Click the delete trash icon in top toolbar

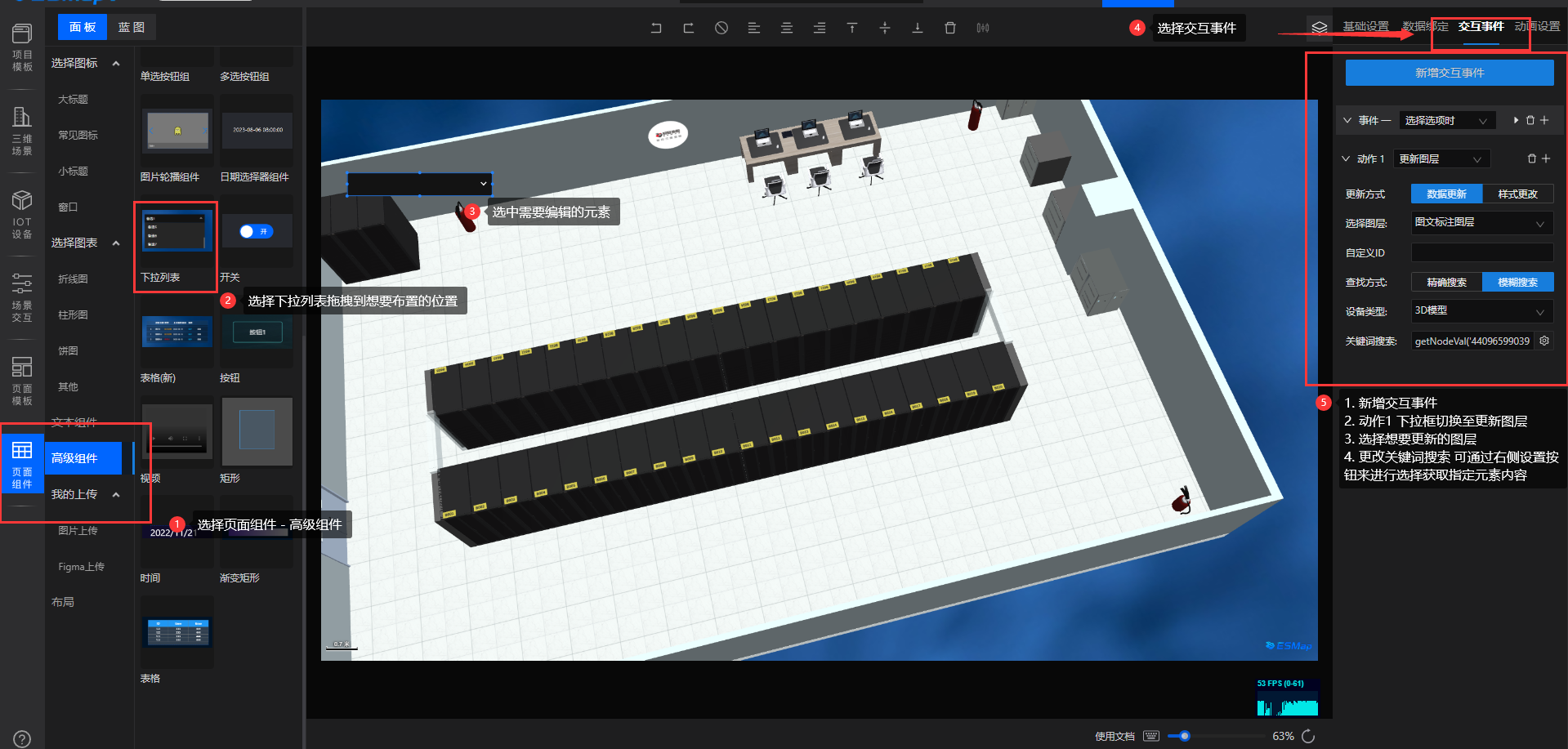click(x=949, y=28)
